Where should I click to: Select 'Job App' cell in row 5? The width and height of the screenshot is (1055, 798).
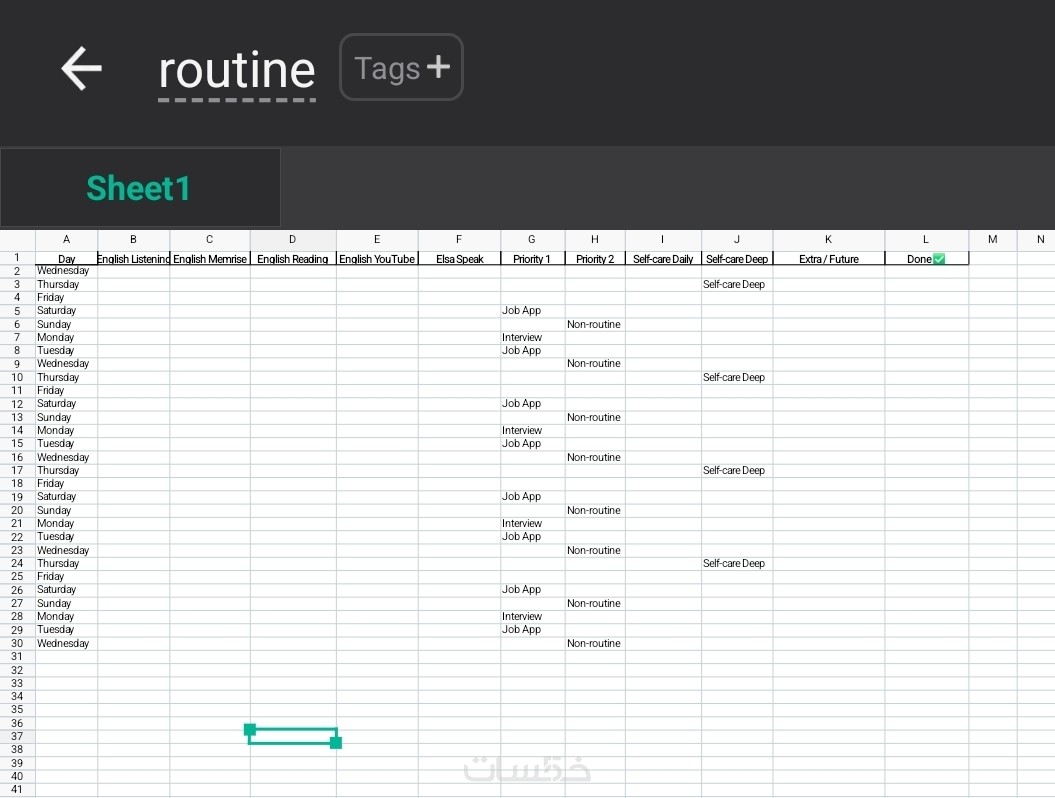tap(532, 311)
